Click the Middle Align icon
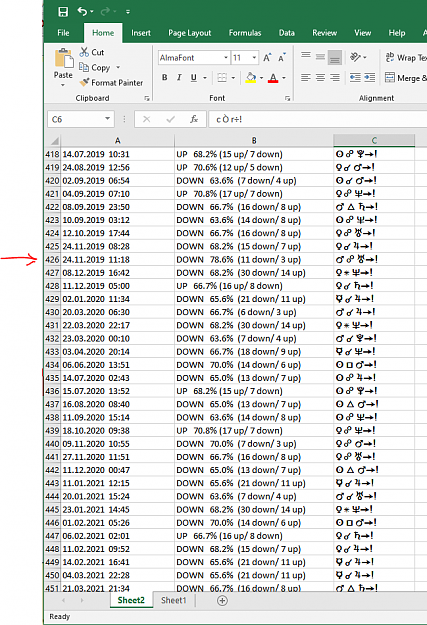The height and width of the screenshot is (625, 427). 320,56
